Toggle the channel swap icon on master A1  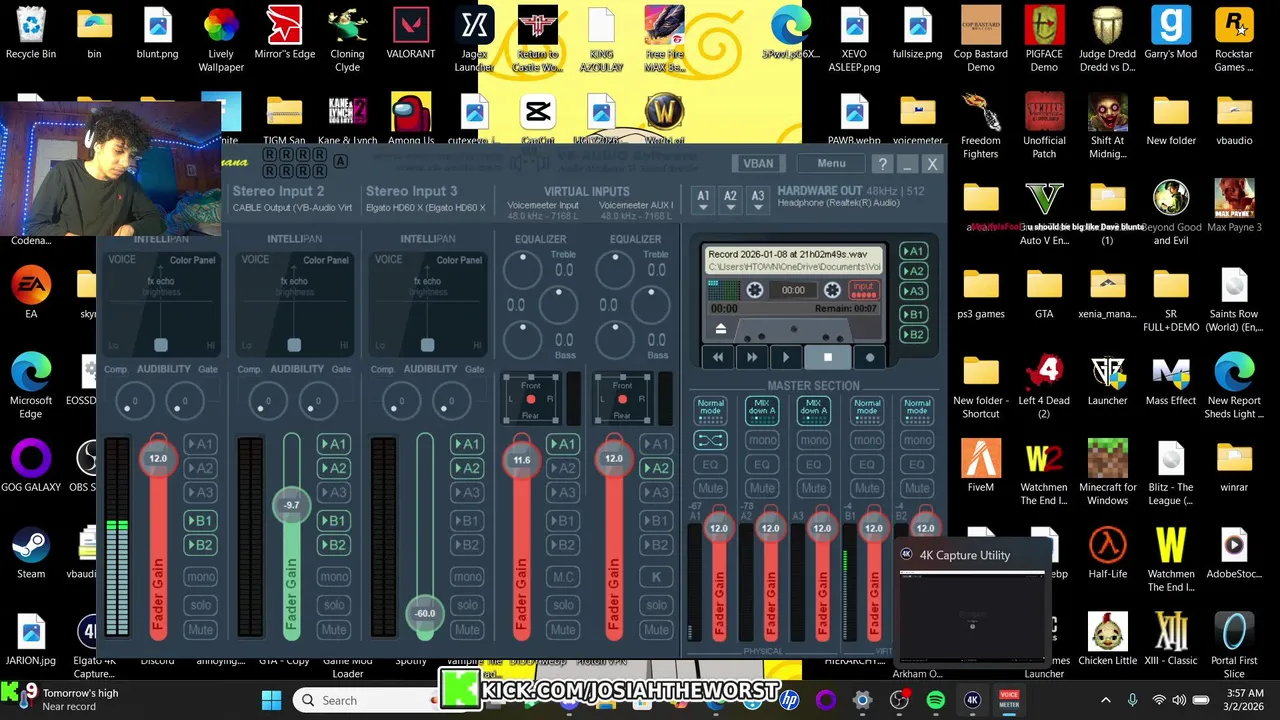point(710,440)
